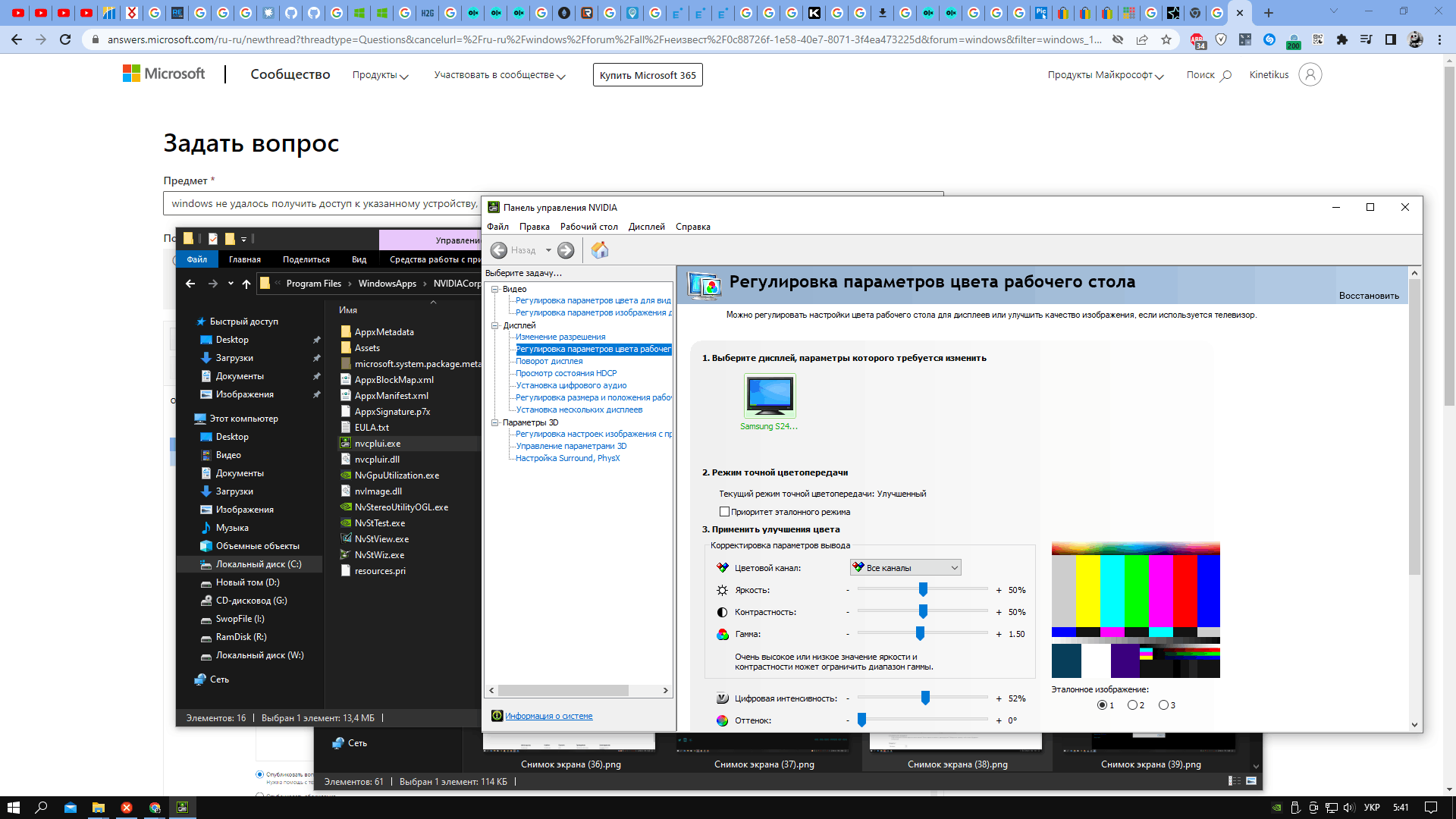Select reference image radio button 2
The height and width of the screenshot is (819, 1456).
[1132, 705]
